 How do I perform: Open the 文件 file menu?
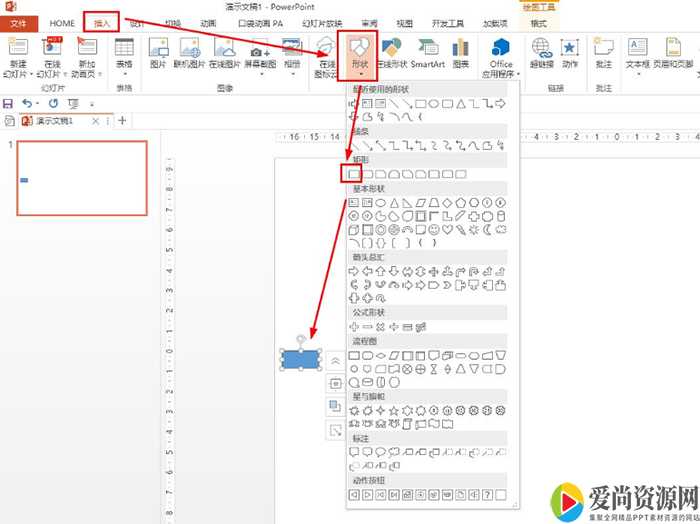click(x=18, y=22)
